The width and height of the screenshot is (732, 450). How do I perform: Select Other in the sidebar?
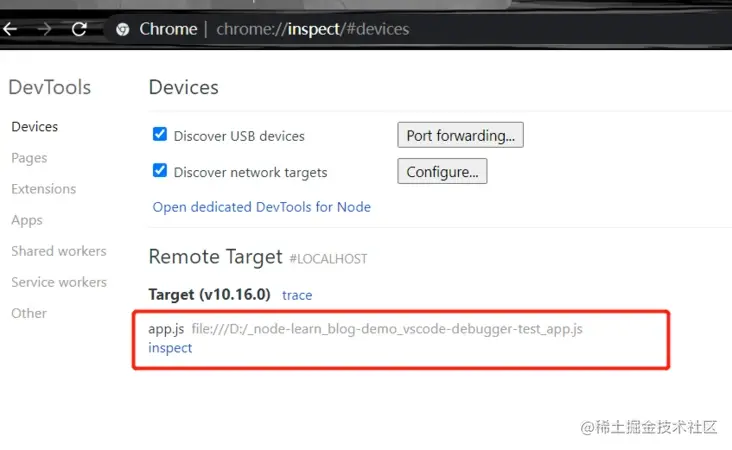[29, 313]
